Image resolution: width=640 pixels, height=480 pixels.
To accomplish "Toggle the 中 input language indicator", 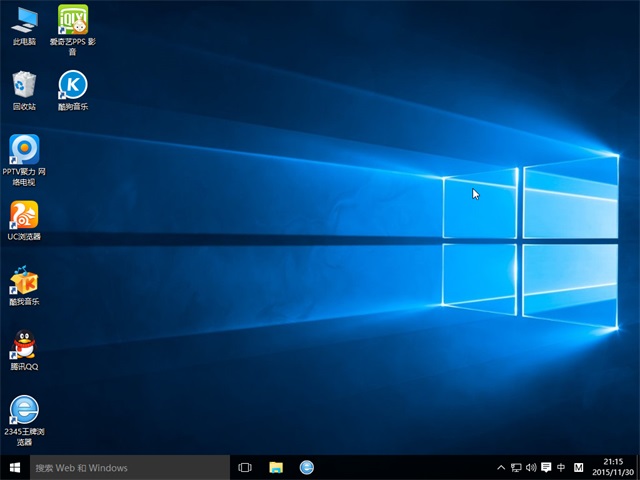I will point(561,467).
